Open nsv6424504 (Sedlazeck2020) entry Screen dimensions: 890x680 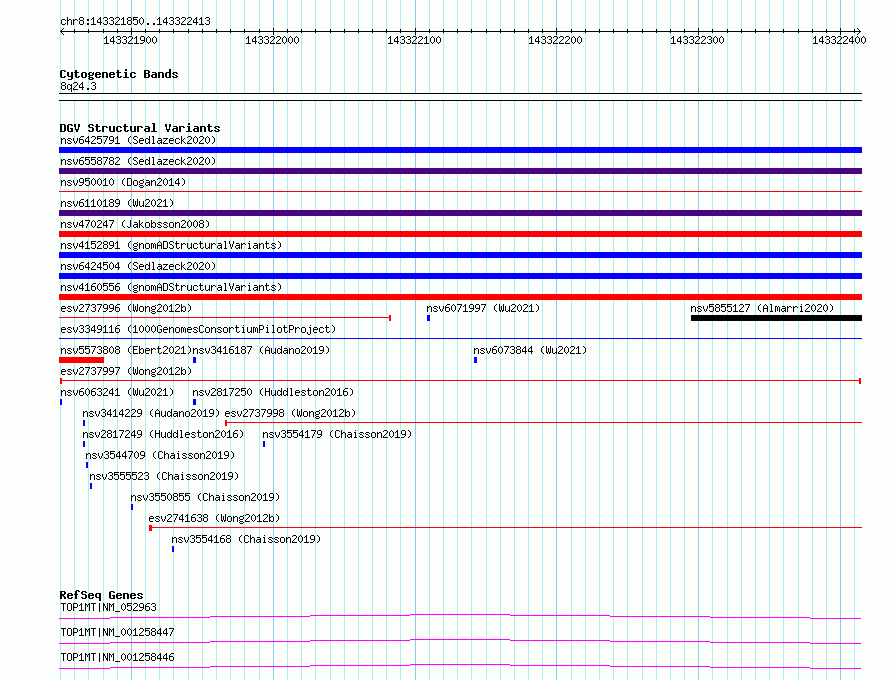click(138, 266)
